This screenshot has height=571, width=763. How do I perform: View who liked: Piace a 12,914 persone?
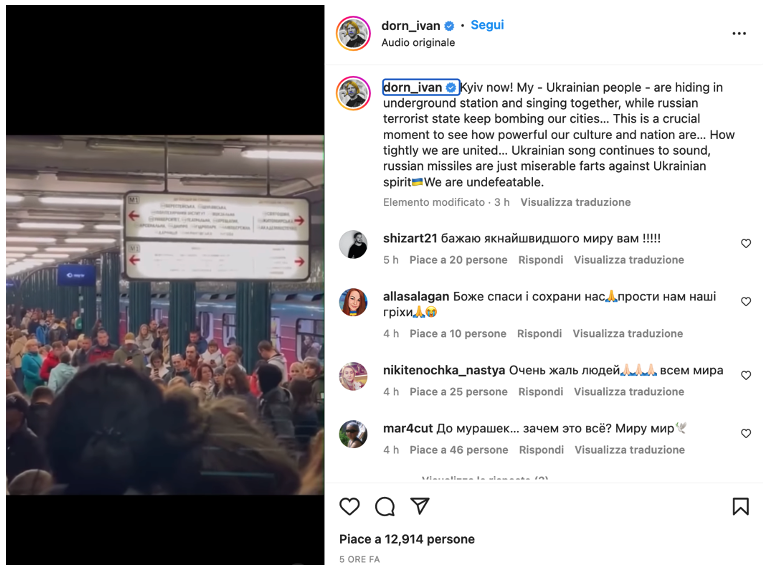pyautogui.click(x=407, y=539)
